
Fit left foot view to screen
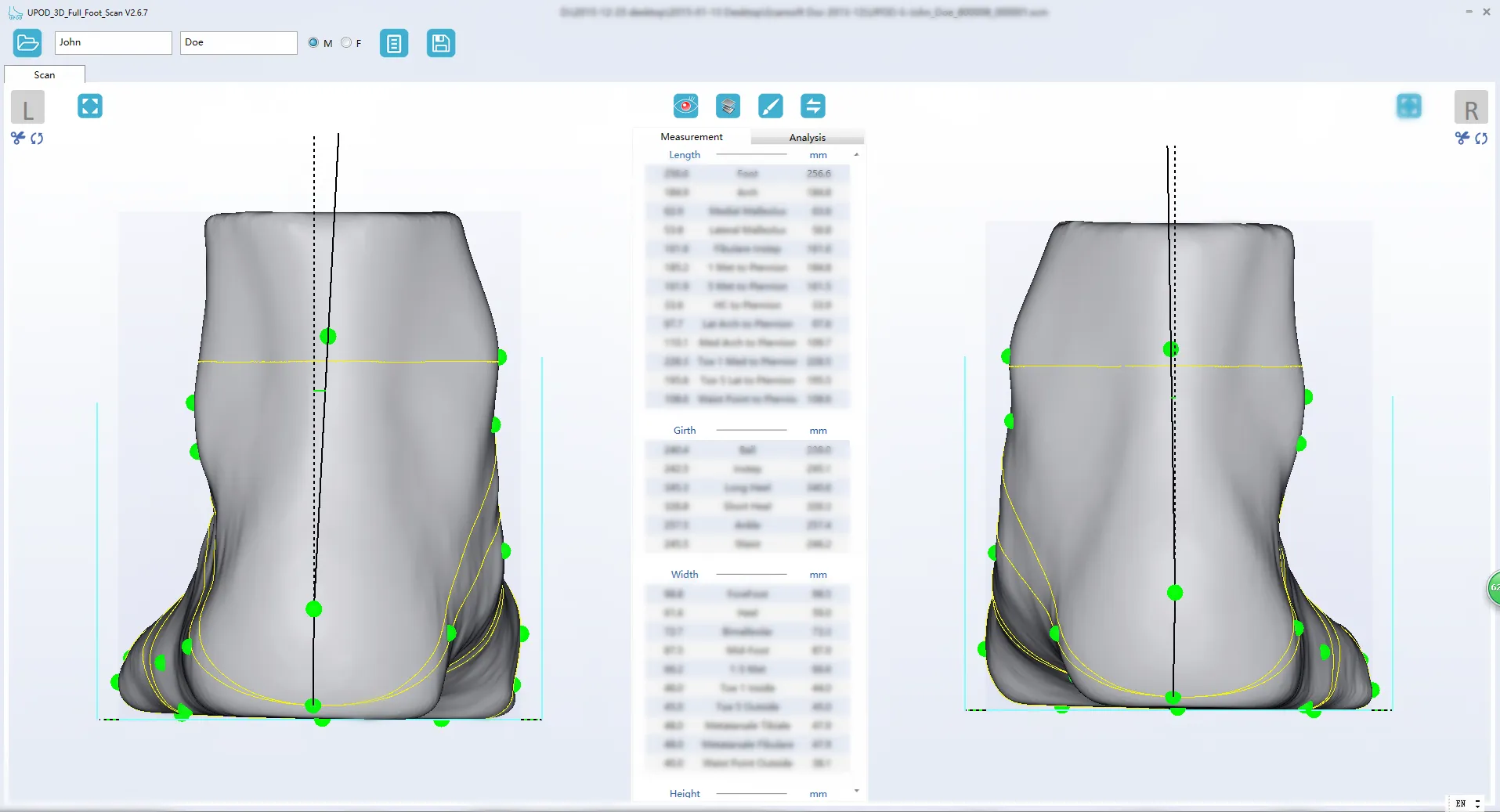pos(89,106)
